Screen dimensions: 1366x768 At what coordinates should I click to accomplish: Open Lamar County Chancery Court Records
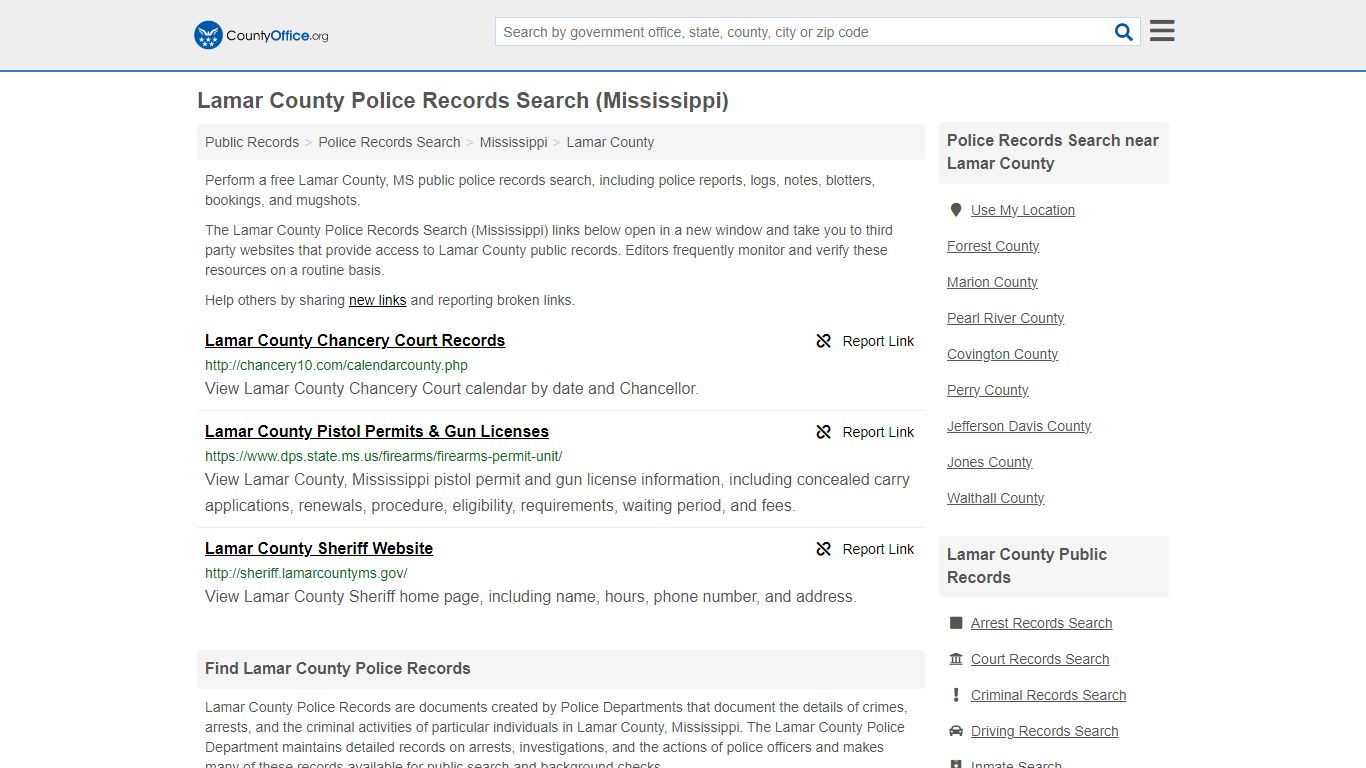[x=355, y=340]
